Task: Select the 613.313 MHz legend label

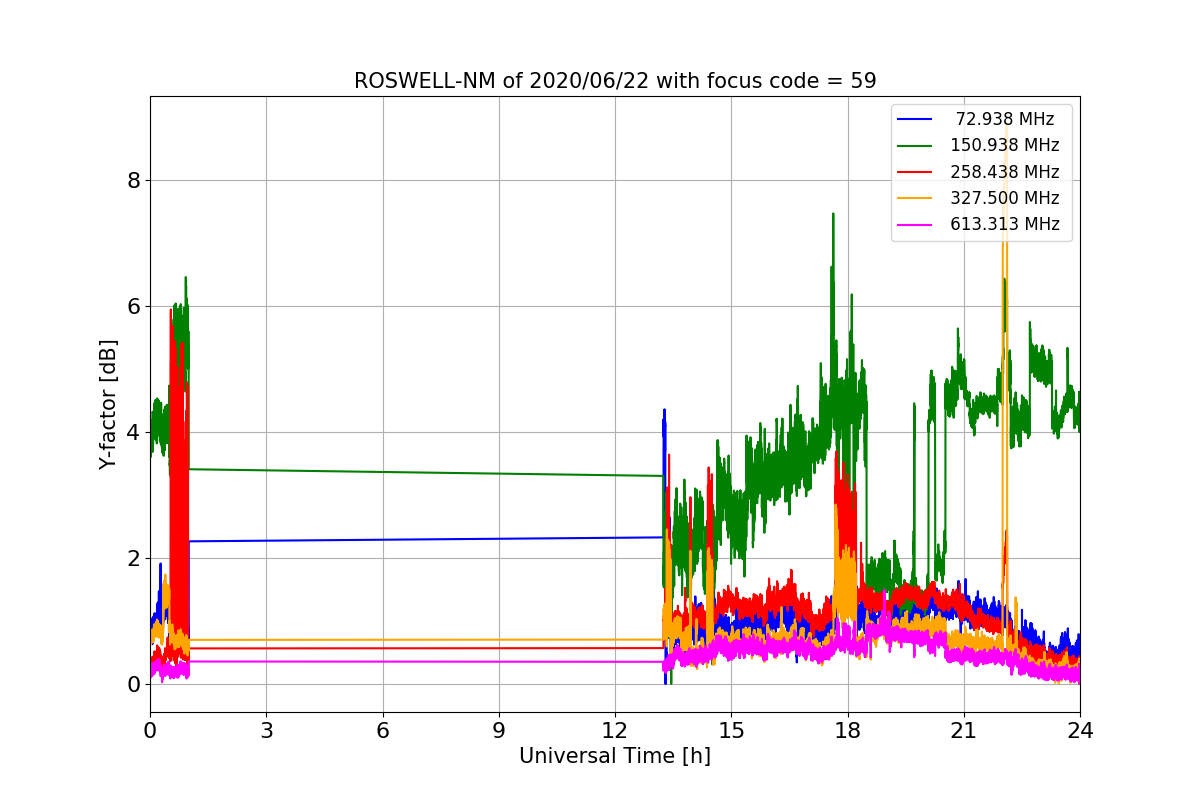Action: click(x=1005, y=224)
